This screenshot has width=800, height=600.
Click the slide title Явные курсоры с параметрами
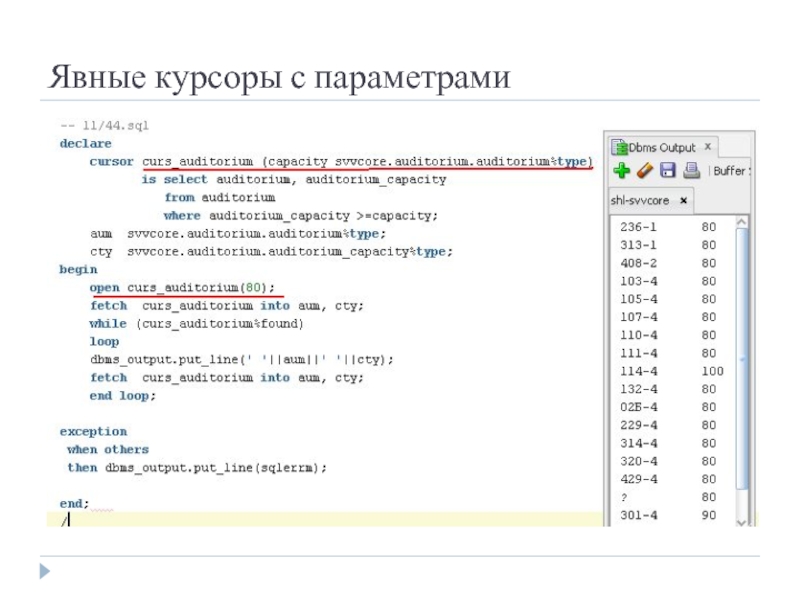click(279, 78)
